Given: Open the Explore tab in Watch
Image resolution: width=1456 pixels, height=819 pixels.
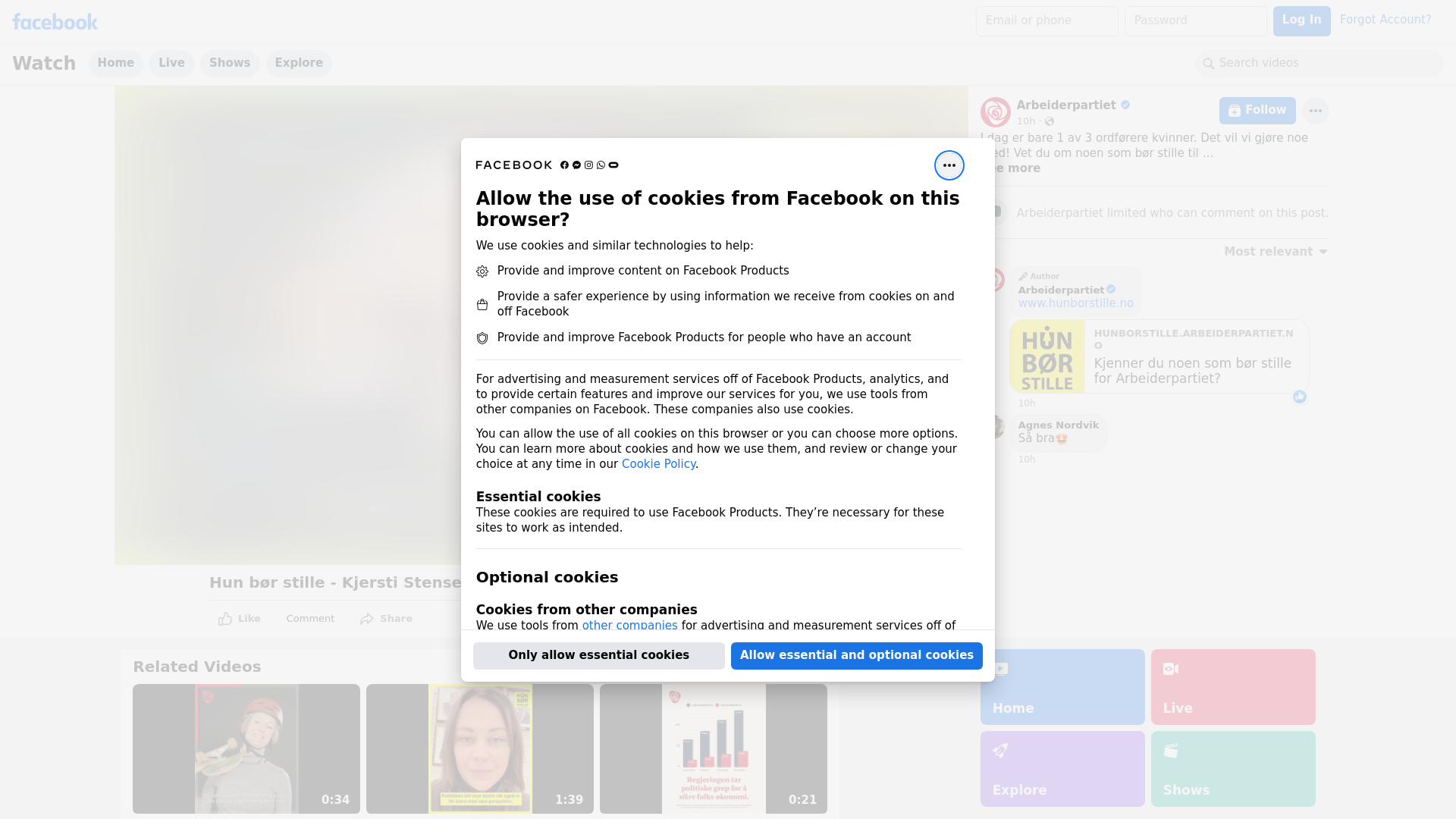Looking at the screenshot, I should click(x=299, y=64).
